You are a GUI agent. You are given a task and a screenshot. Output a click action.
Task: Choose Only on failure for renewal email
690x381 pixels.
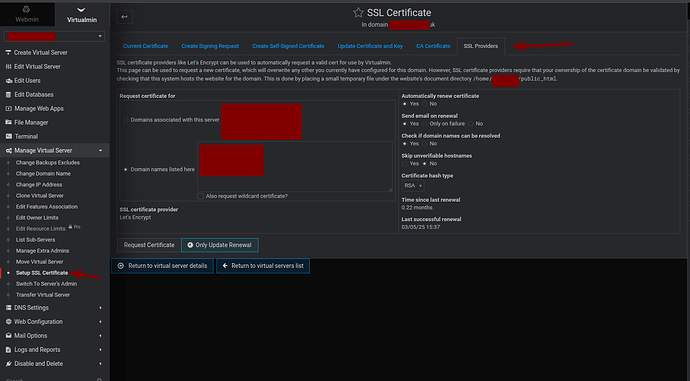tap(425, 124)
